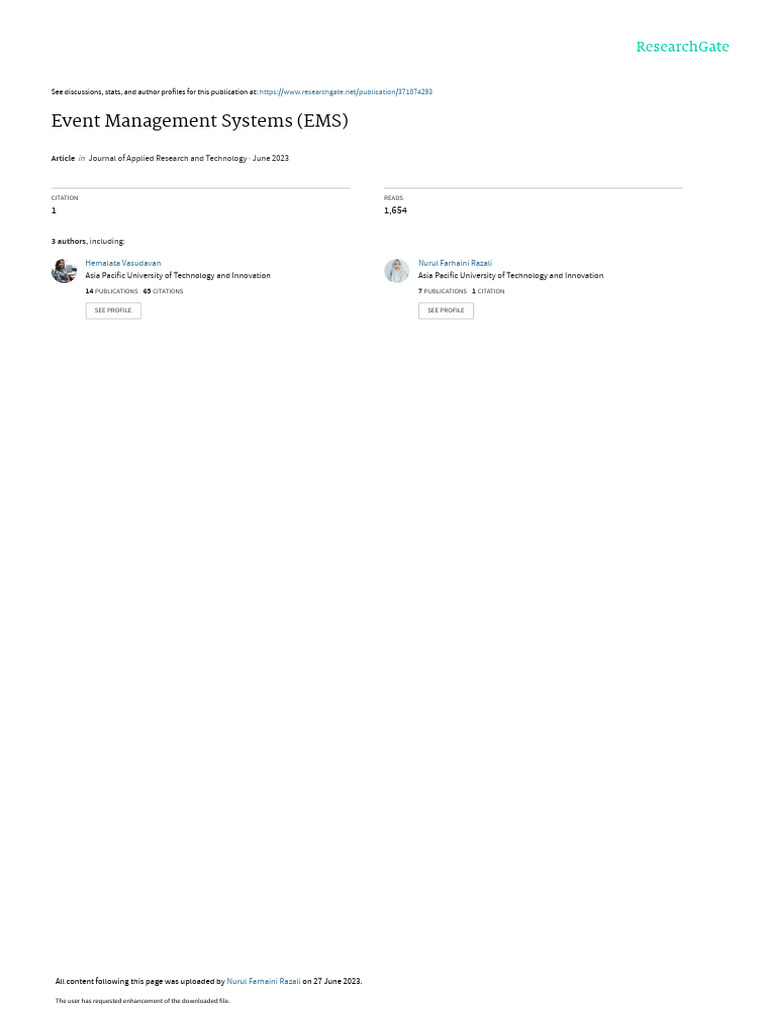The height and width of the screenshot is (1024, 768).
Task: Click Hemalata Vasudavan's profile photo
Action: [x=64, y=270]
